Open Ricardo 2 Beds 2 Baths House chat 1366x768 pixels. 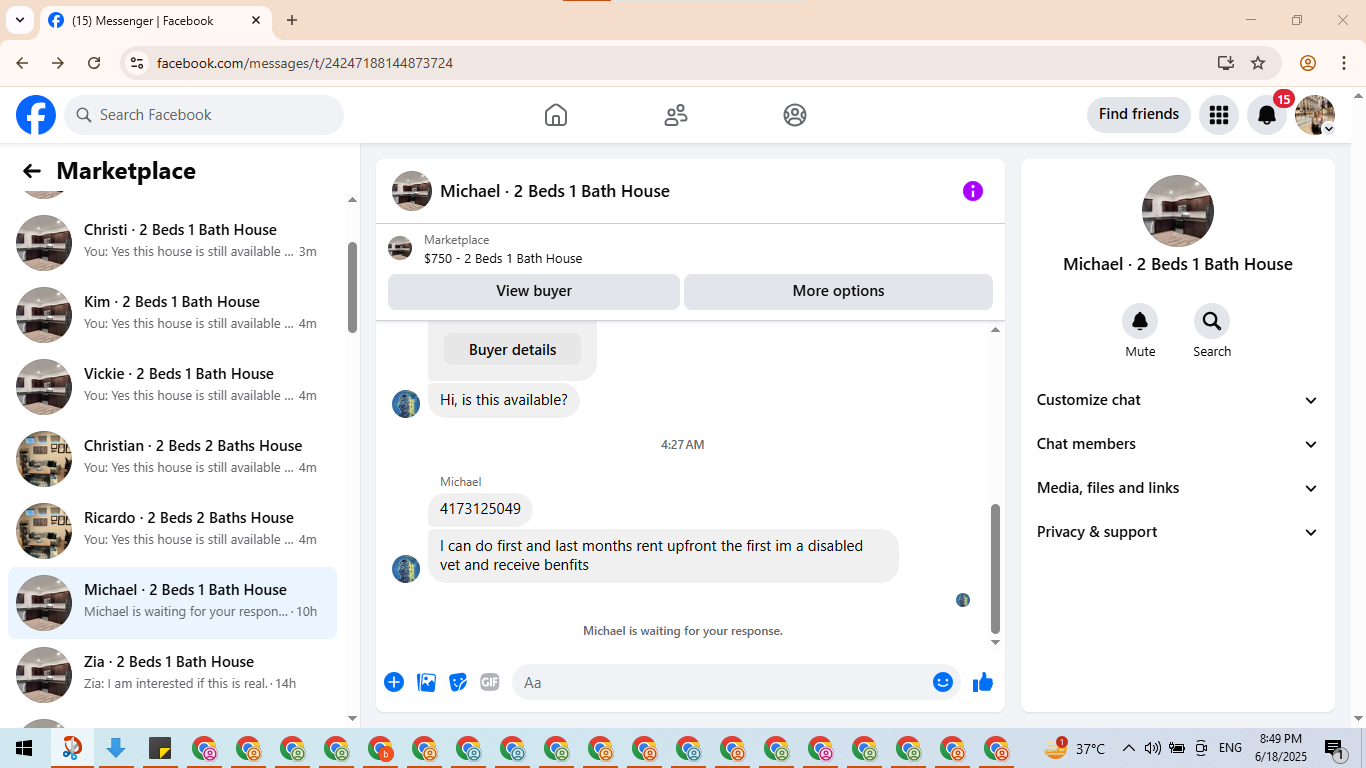pos(172,531)
